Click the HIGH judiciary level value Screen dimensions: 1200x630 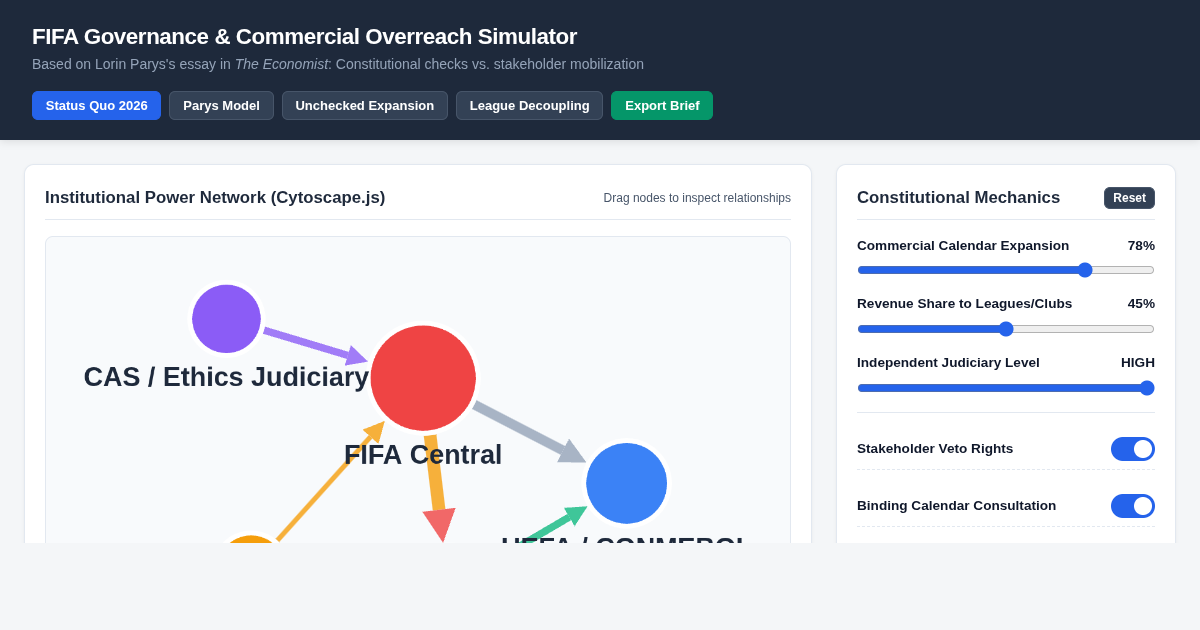pos(1138,363)
